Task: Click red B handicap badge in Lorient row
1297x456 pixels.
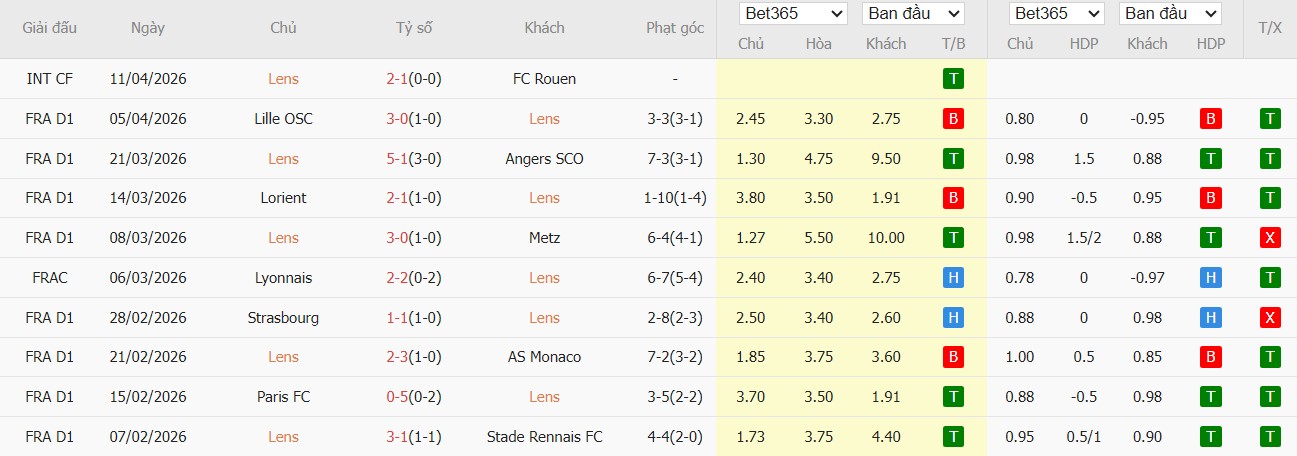Action: 1211,198
